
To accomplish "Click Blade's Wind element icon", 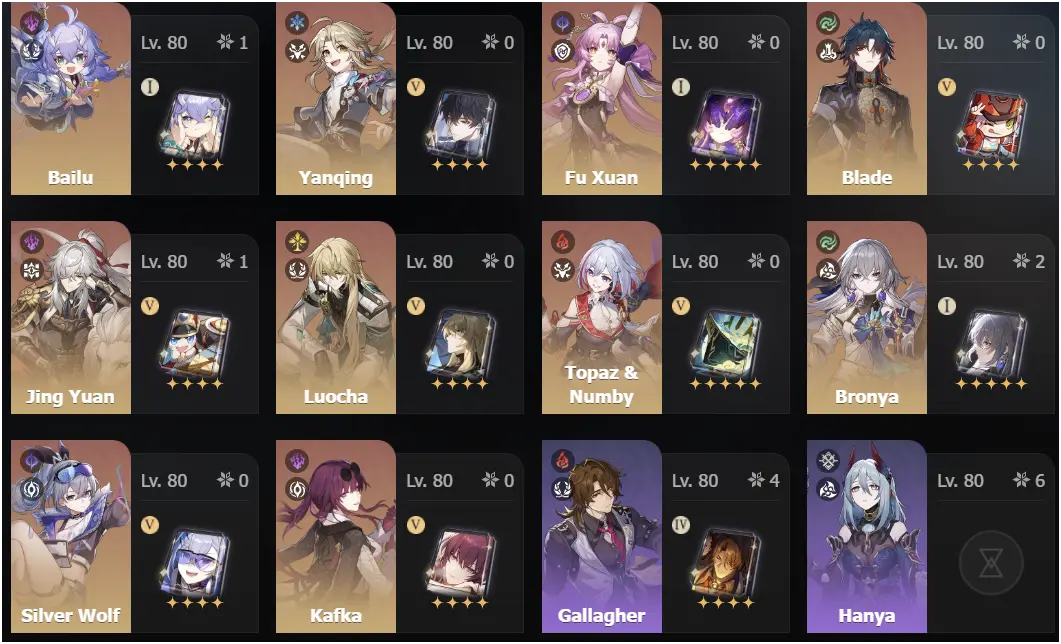I will [828, 23].
